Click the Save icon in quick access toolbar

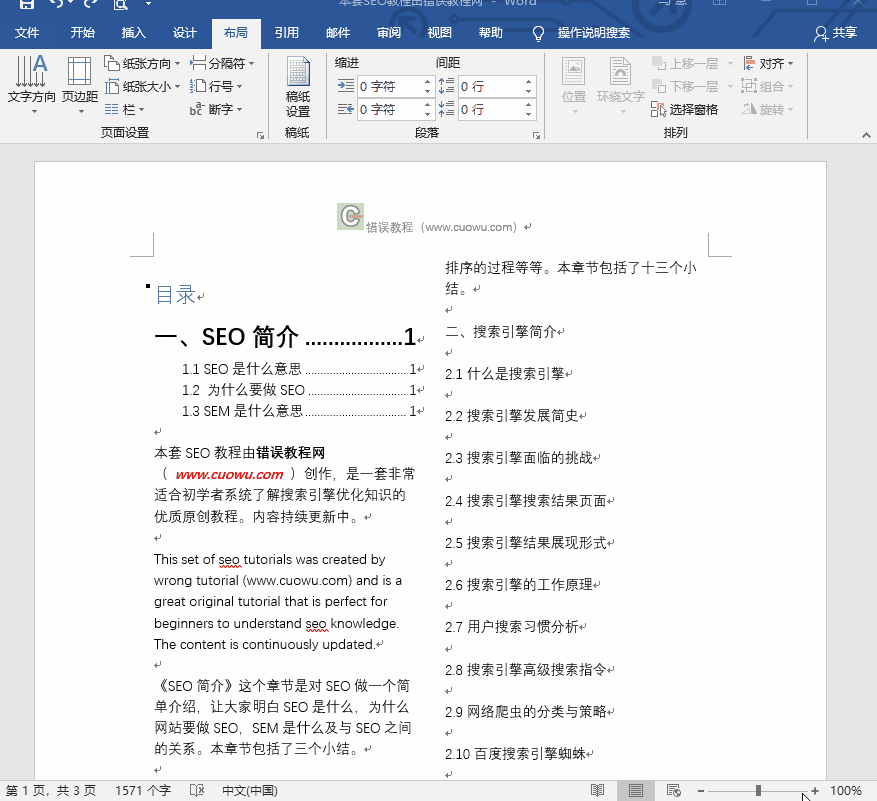(26, 4)
